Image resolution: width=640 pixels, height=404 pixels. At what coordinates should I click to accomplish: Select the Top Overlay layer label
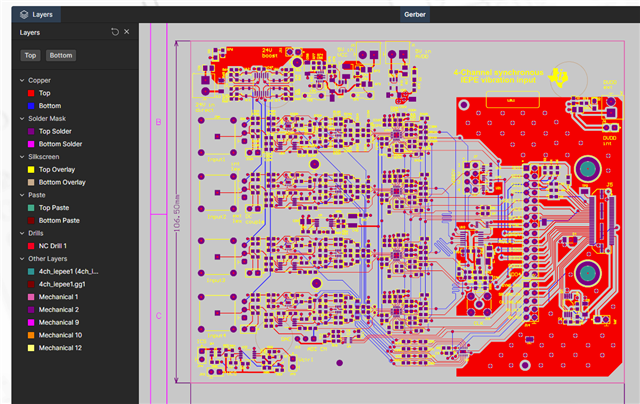[x=57, y=169]
